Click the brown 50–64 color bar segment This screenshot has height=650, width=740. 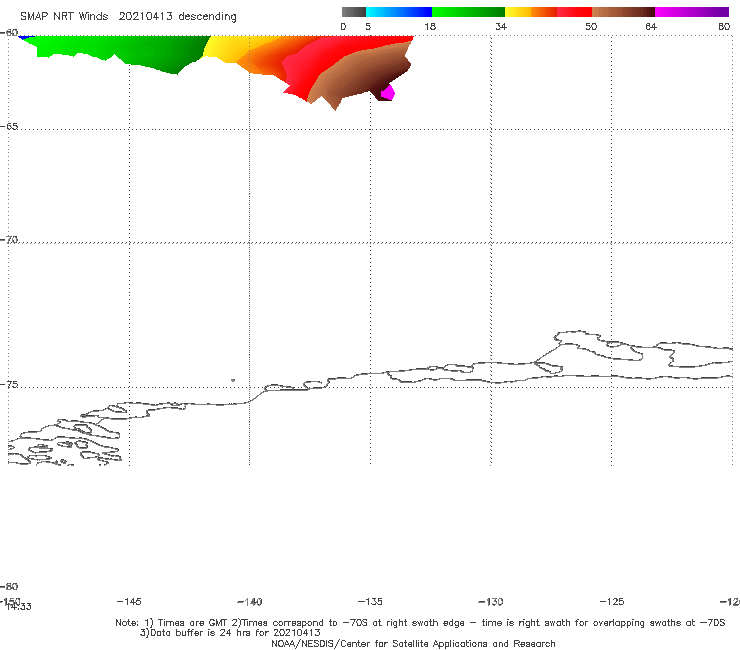pyautogui.click(x=623, y=12)
